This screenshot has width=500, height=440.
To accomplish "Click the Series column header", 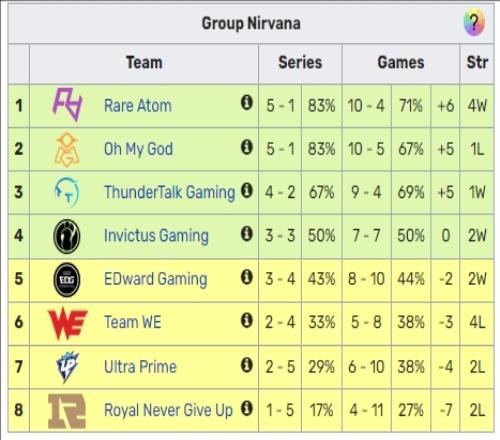I will pyautogui.click(x=300, y=62).
